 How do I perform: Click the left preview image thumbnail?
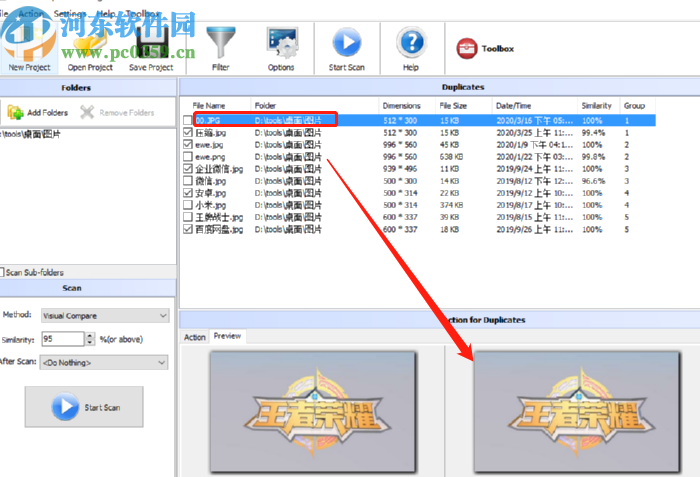coord(313,411)
